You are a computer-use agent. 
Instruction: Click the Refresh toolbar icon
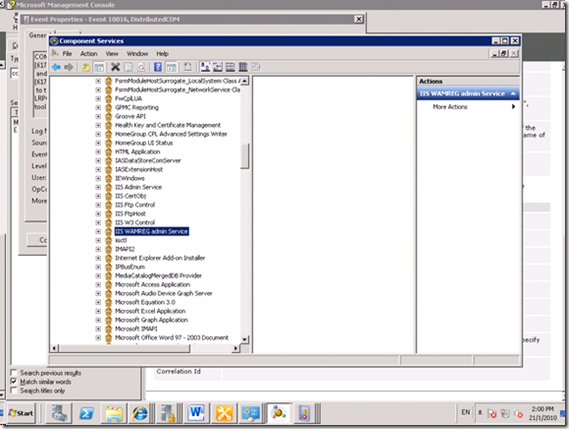pos(142,67)
